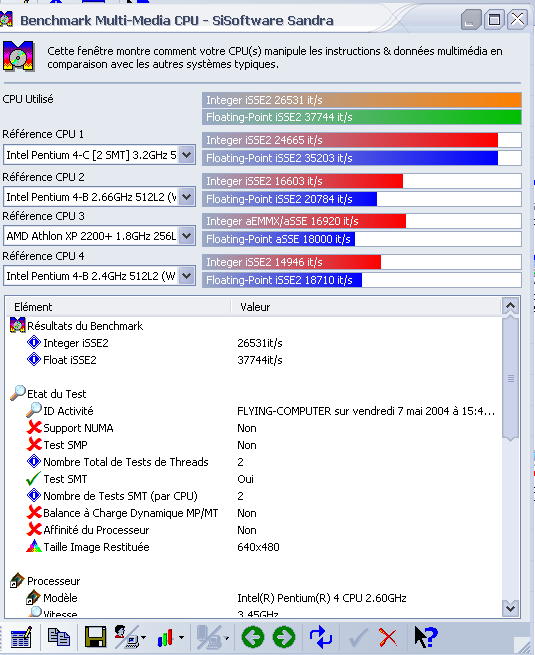Viewport: 535px width, 655px height.
Task: Click scrollbar down arrow in results list
Action: pyautogui.click(x=510, y=608)
